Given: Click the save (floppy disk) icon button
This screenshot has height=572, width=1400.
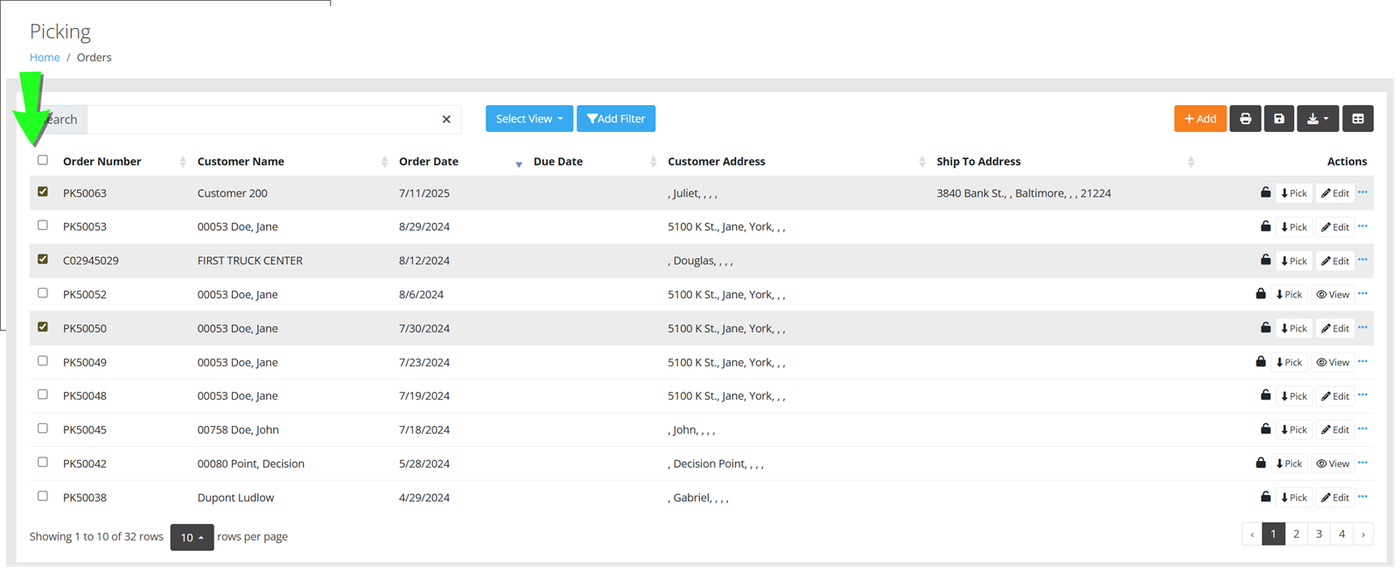Looking at the screenshot, I should point(1279,119).
